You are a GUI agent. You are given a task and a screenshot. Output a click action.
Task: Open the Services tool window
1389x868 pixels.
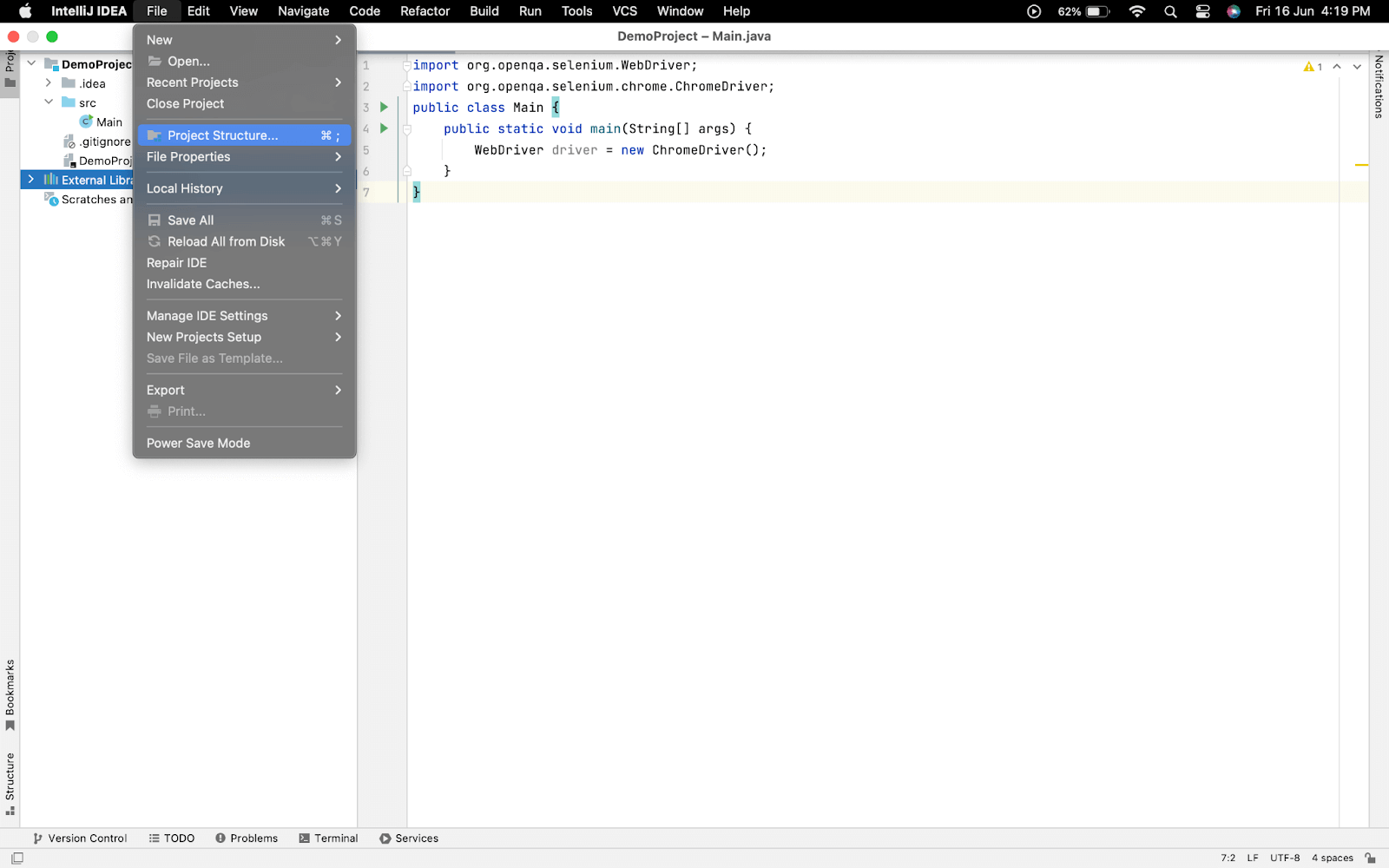click(x=409, y=838)
